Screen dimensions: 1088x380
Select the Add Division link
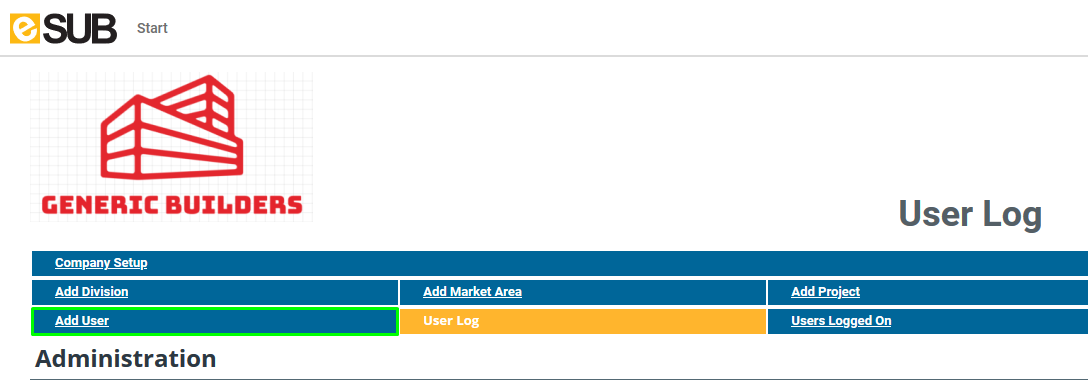point(92,292)
